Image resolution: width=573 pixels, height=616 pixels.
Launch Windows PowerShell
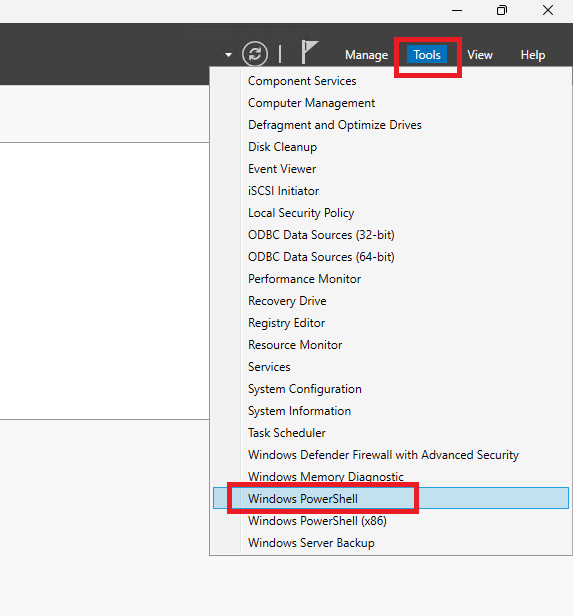(x=391, y=498)
